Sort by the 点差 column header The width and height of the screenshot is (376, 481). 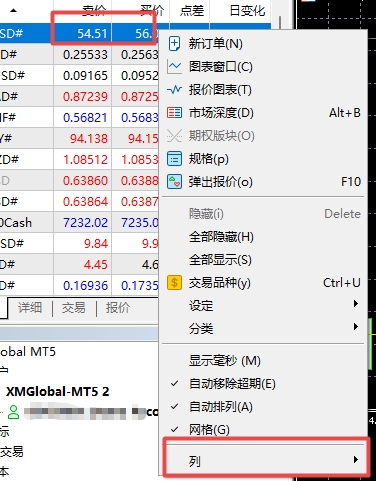(x=190, y=11)
